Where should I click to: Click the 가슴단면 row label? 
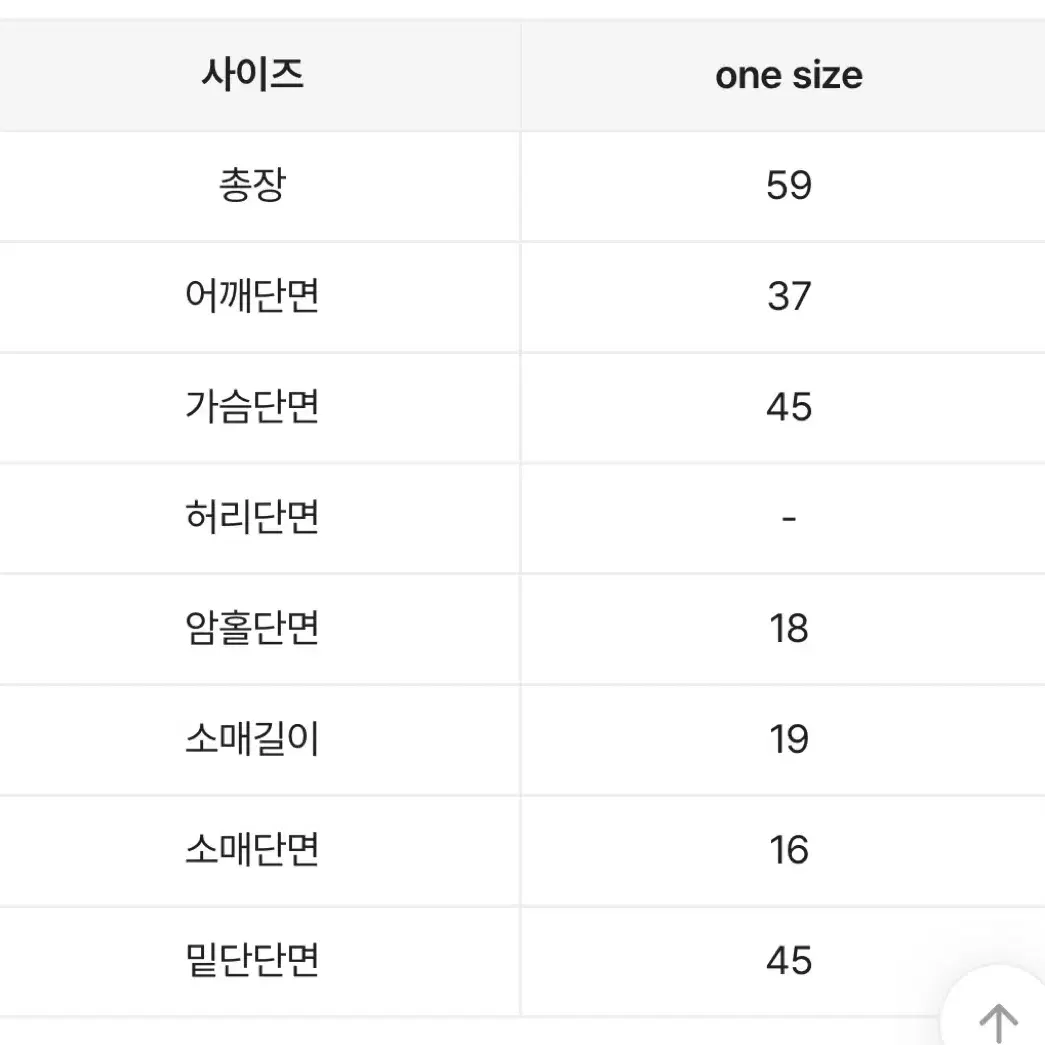coord(253,407)
